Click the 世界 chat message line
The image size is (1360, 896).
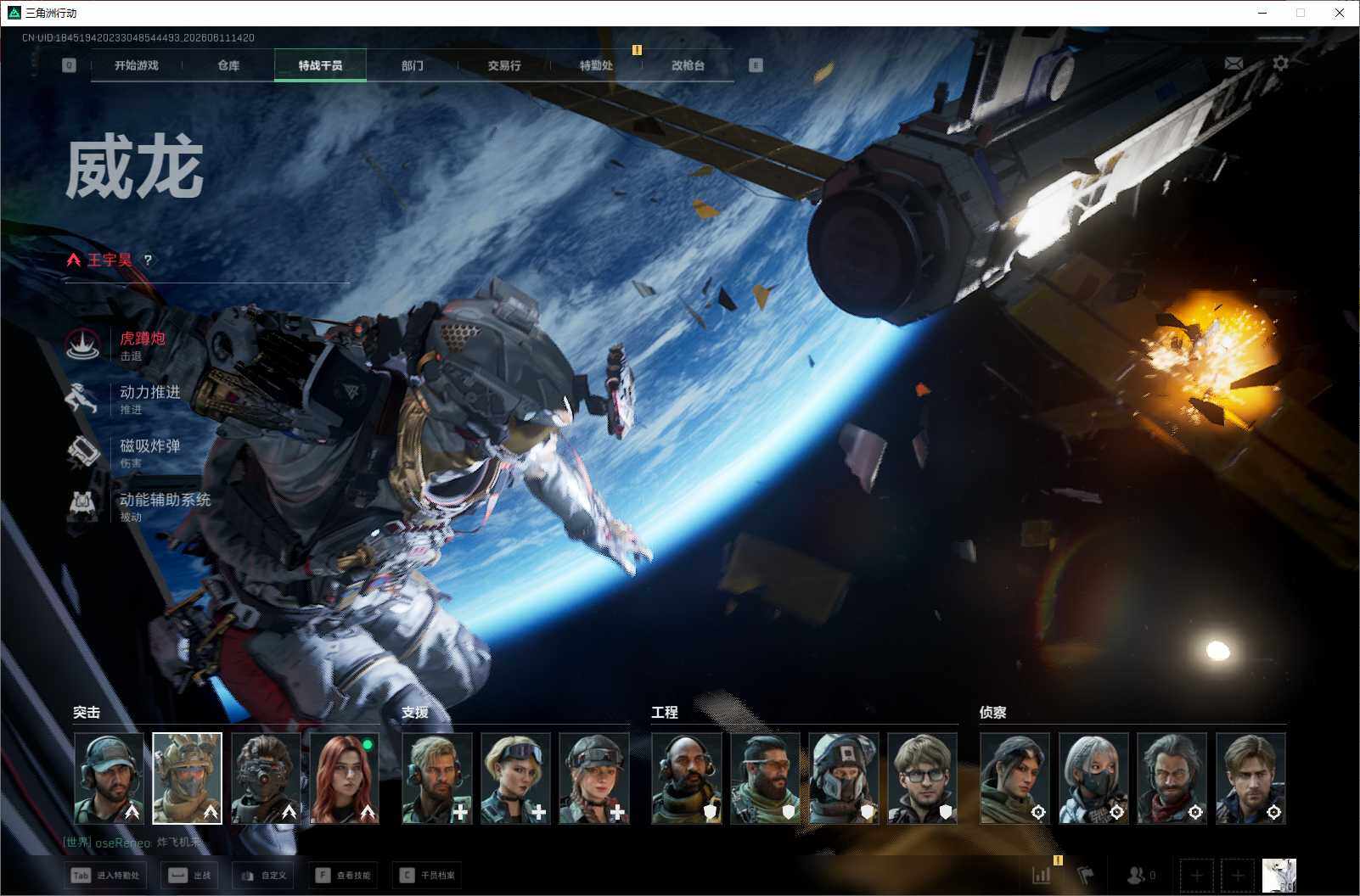click(x=134, y=843)
